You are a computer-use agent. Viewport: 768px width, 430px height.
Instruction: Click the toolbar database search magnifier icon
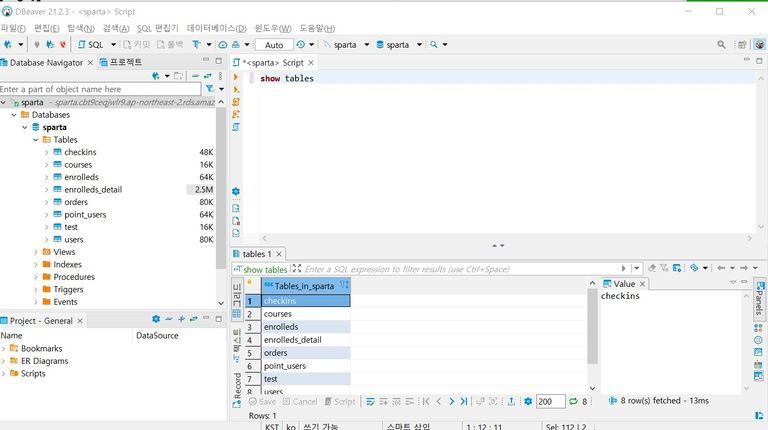(x=433, y=45)
